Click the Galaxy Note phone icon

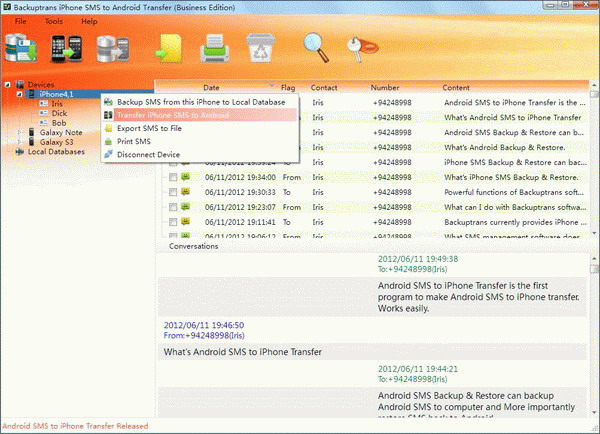[x=32, y=132]
